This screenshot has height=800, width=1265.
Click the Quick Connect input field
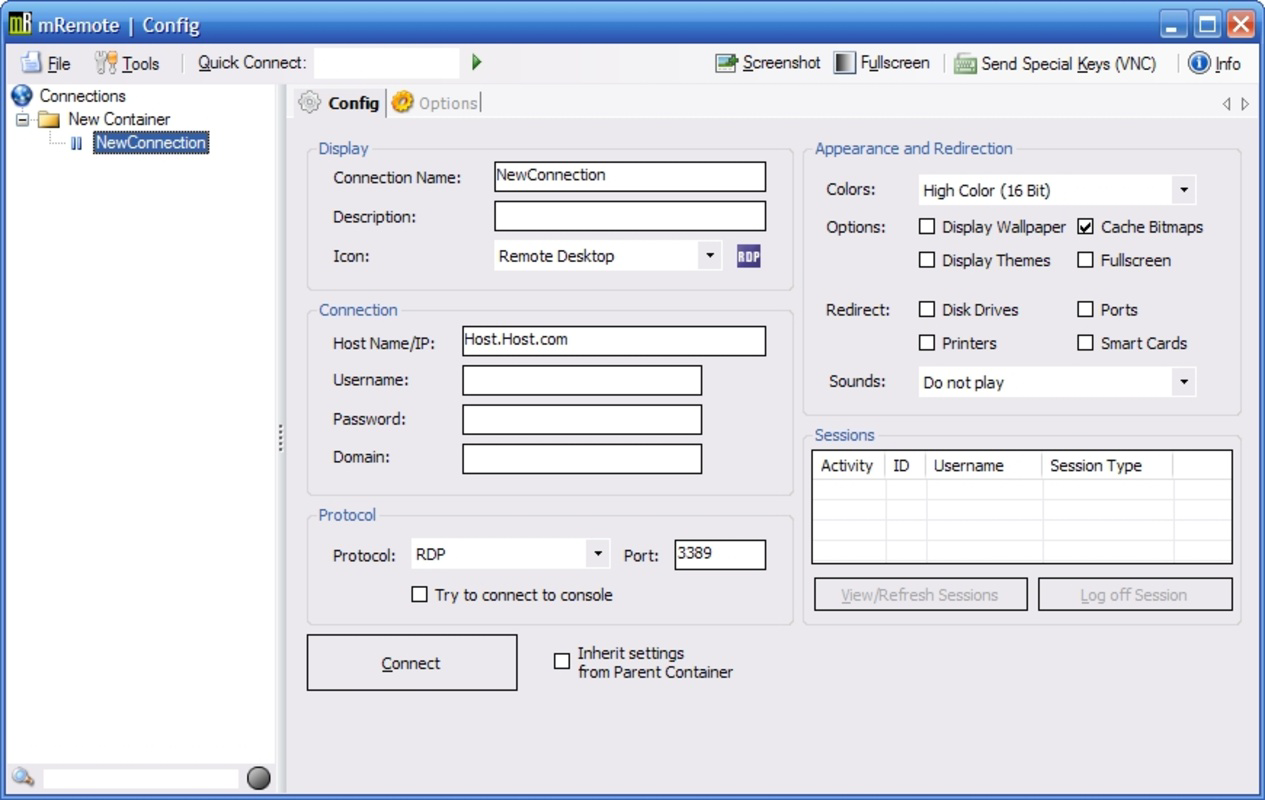[387, 63]
